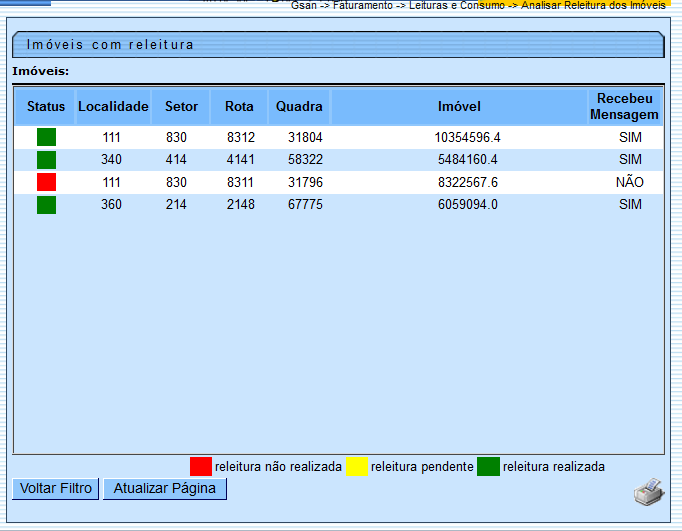682x531 pixels.
Task: Click yellow 'releitura pendente' legend swatch
Action: (357, 466)
